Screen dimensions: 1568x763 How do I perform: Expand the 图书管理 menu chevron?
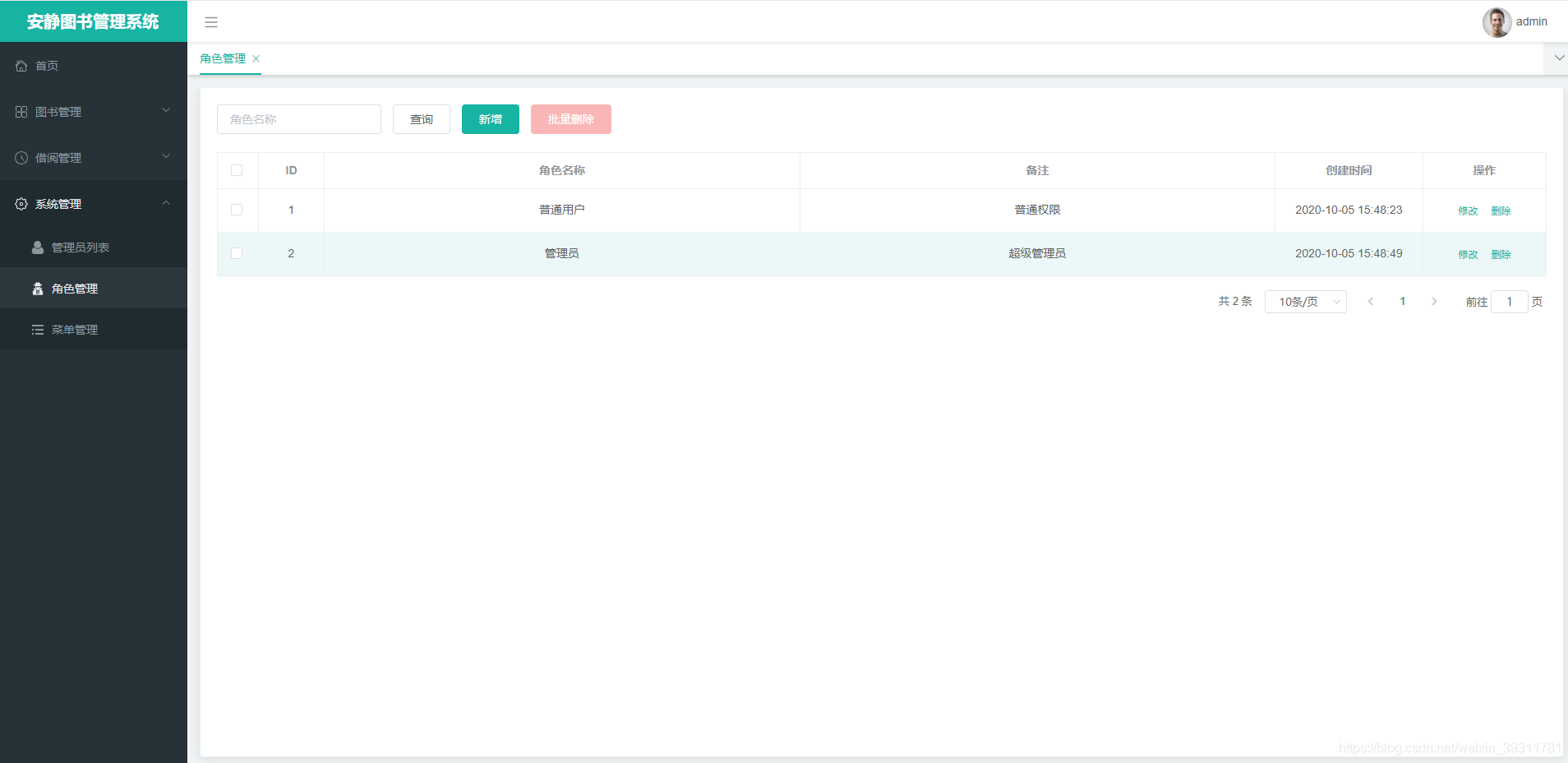point(166,110)
